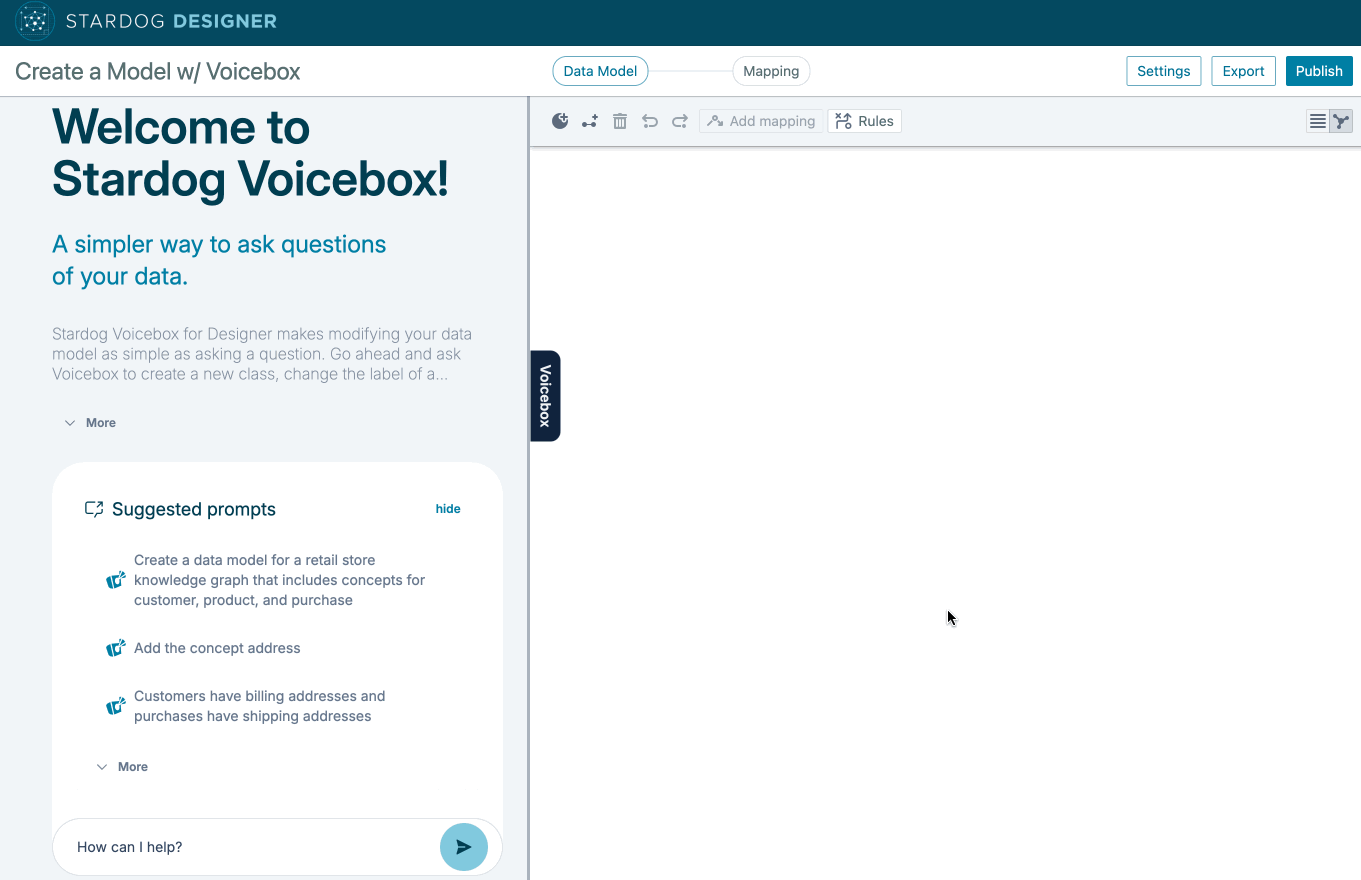The width and height of the screenshot is (1361, 880).
Task: Hide the Suggested prompts section
Action: point(448,509)
